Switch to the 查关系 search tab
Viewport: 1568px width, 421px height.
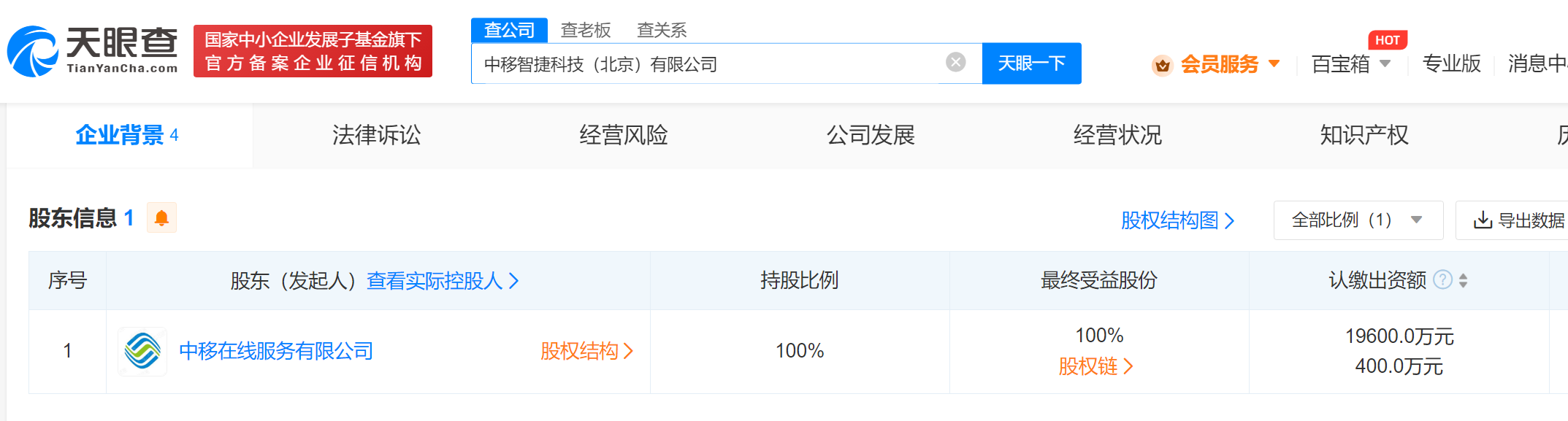tap(662, 30)
